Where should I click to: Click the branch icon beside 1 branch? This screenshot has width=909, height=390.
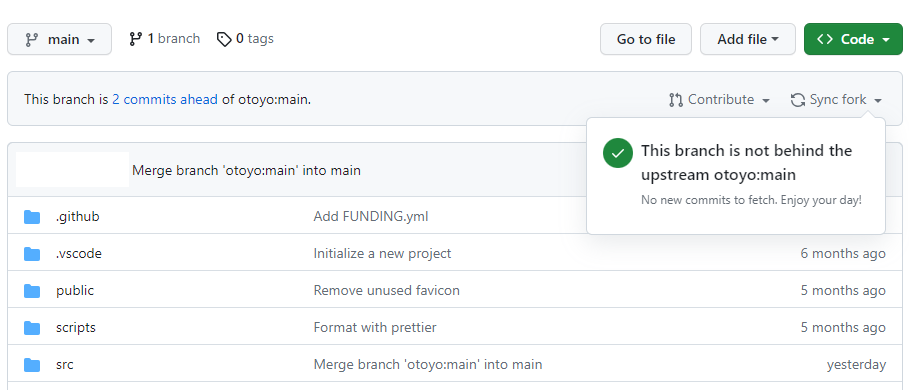pyautogui.click(x=136, y=39)
